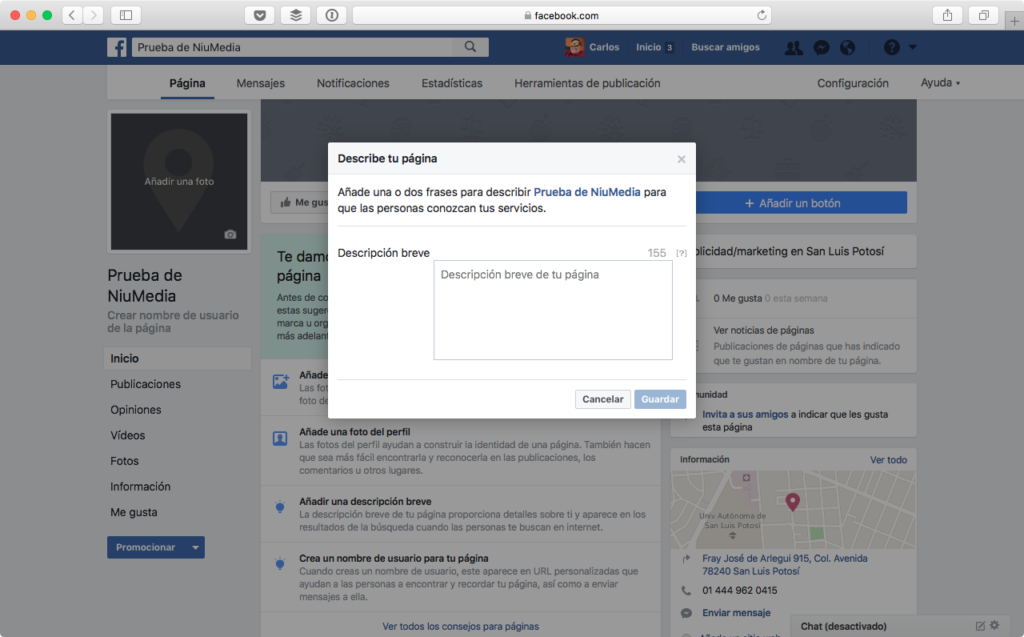The image size is (1024, 637).
Task: Close the Describe tu página dialog
Action: [x=681, y=159]
